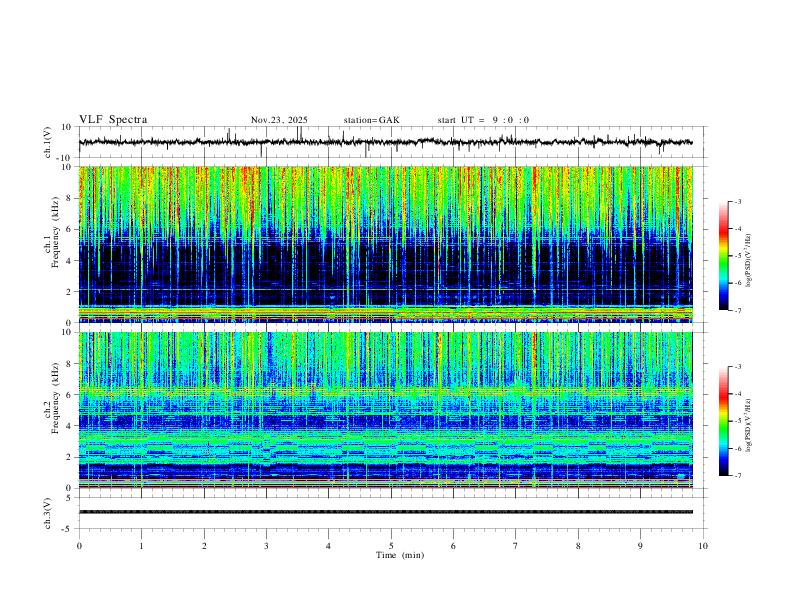Click the ch.1 voltage waveform trace
This screenshot has width=792, height=612.
(385, 142)
